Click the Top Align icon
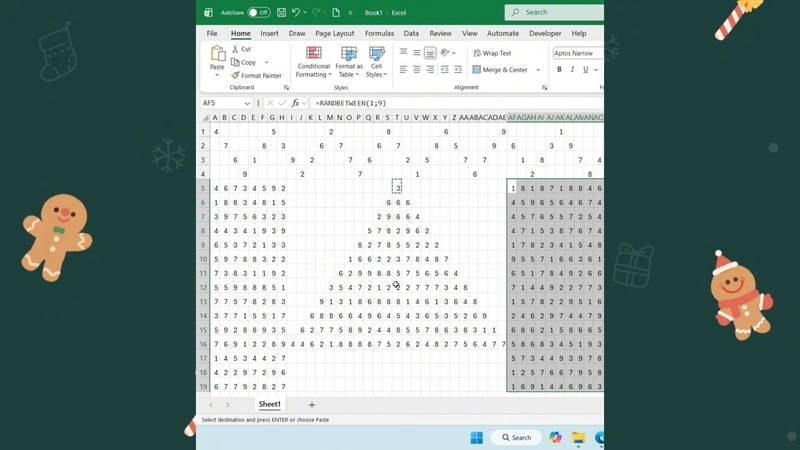Screen dimensions: 800x450 (403, 53)
